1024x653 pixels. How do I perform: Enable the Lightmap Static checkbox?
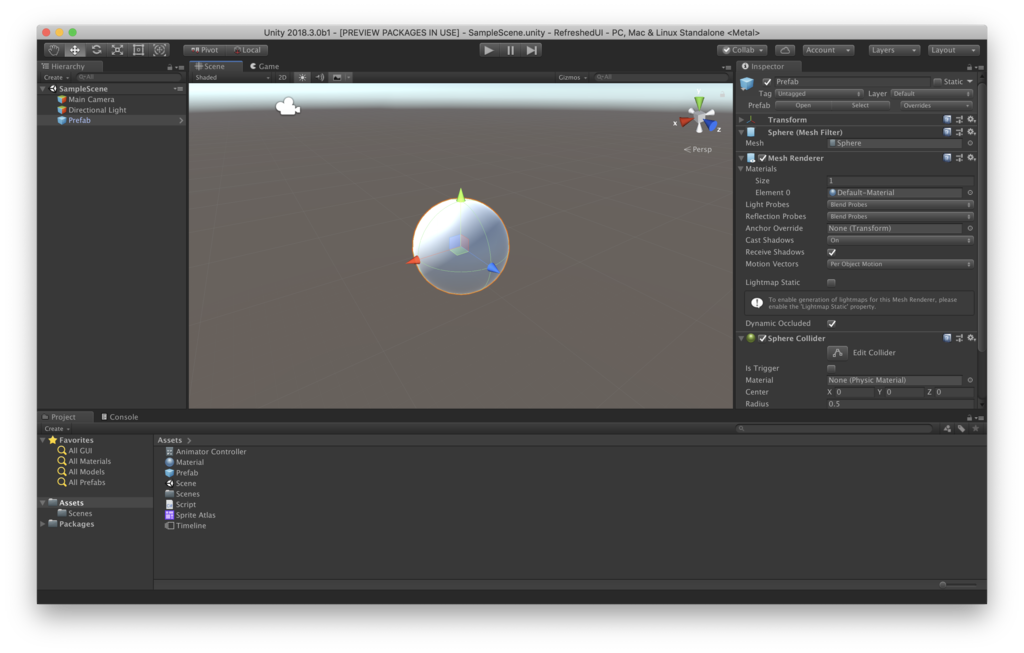831,282
